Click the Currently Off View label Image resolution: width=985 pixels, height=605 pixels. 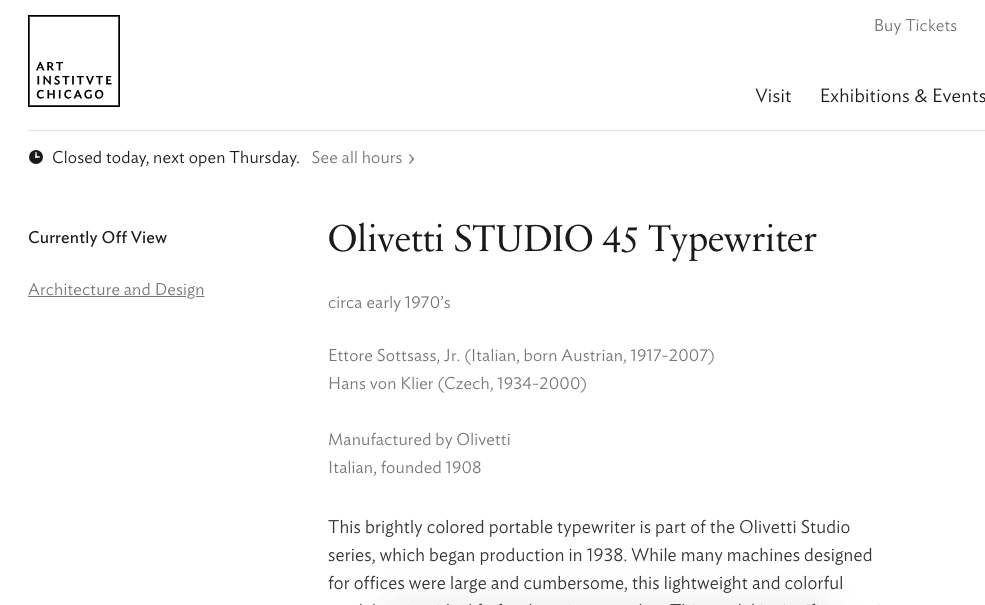pyautogui.click(x=97, y=238)
